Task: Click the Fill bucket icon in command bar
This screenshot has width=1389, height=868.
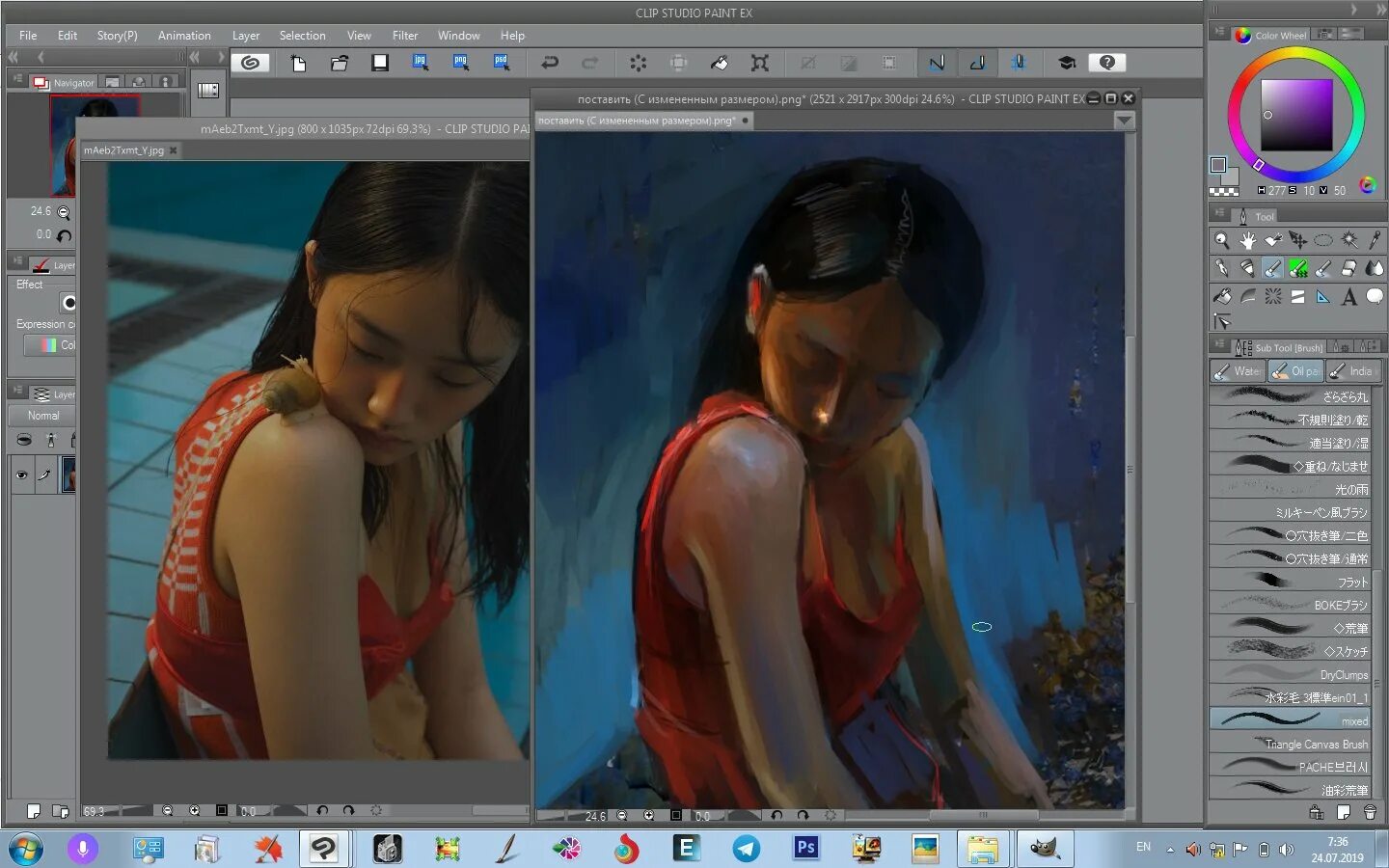Action: 720,63
